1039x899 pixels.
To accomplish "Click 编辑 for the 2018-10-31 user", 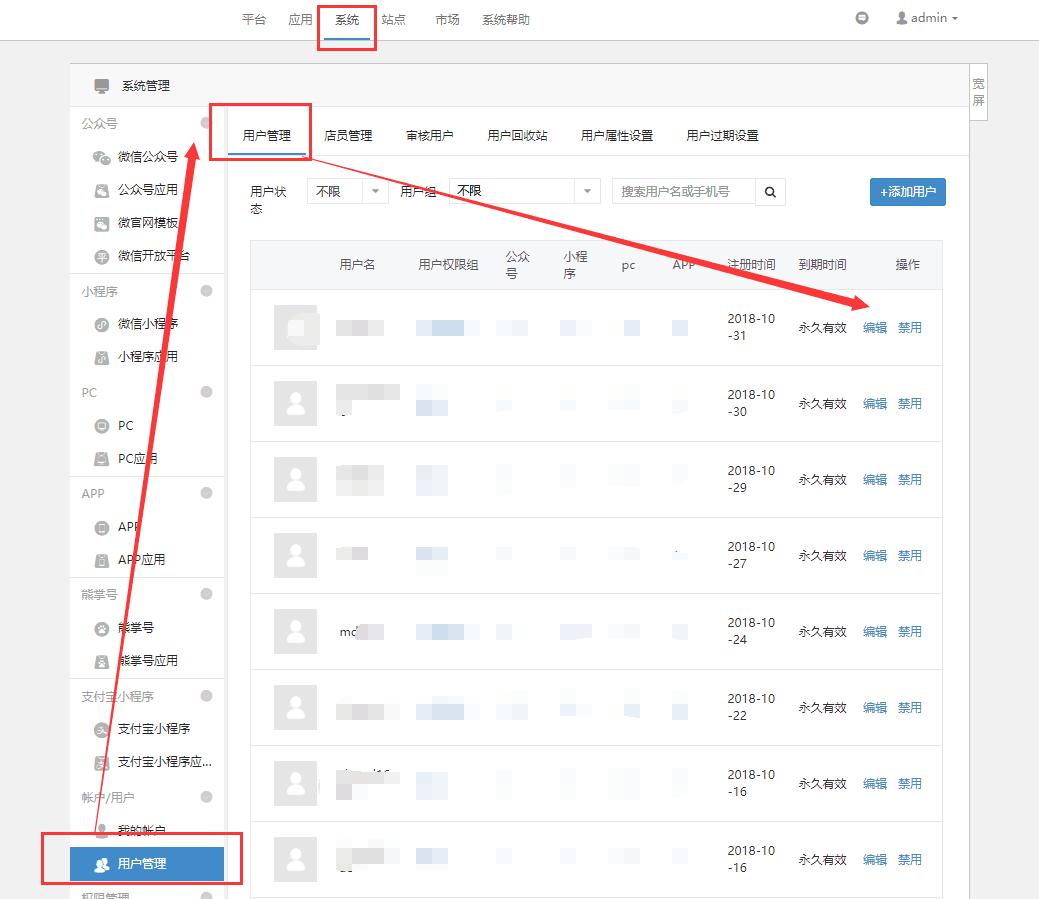I will 874,328.
